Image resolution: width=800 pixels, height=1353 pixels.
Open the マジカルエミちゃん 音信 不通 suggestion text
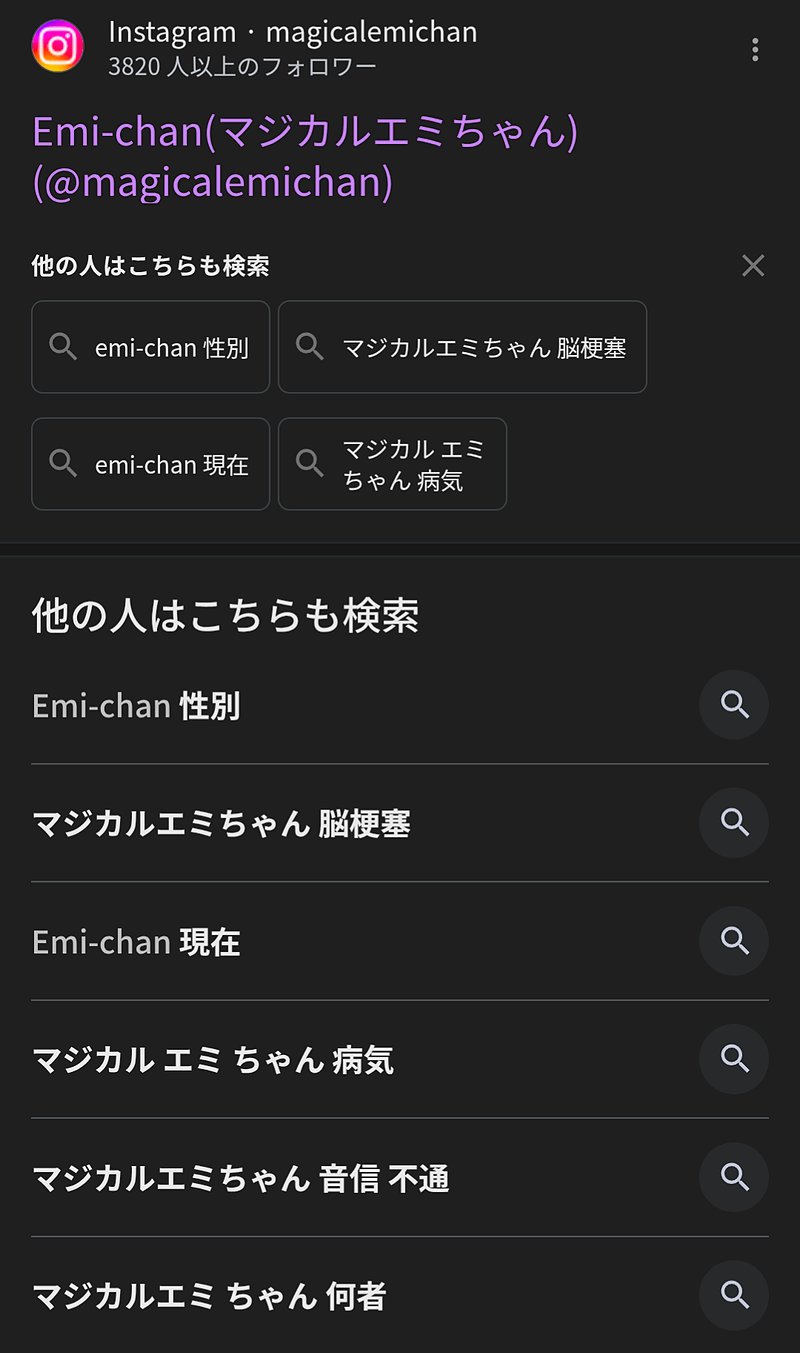pyautogui.click(x=240, y=1178)
